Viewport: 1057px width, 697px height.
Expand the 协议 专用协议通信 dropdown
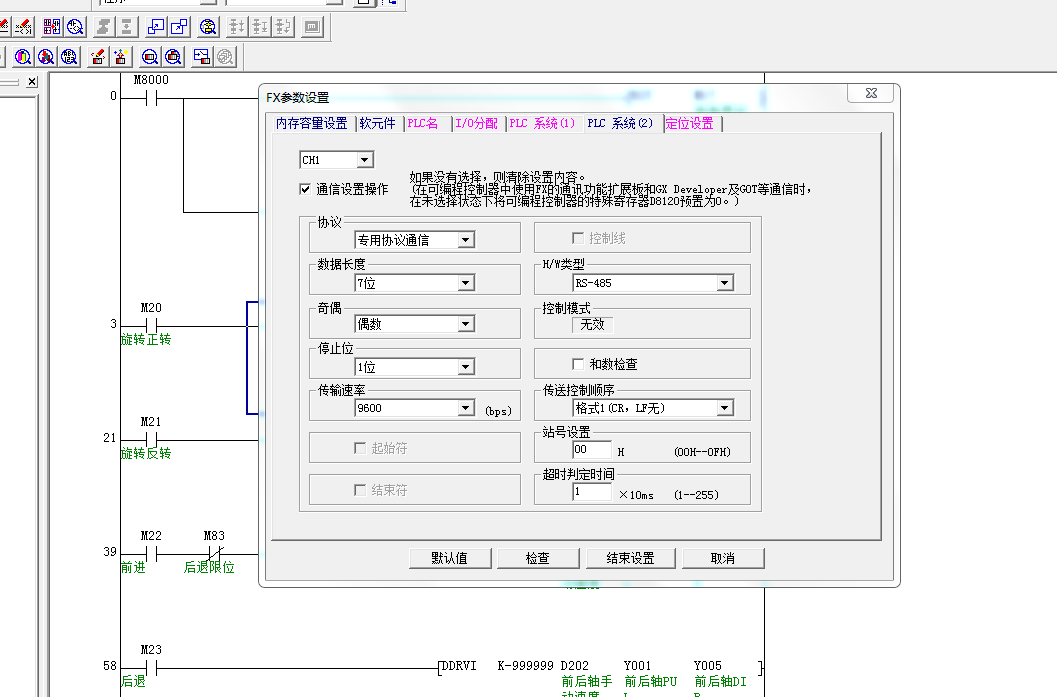[x=465, y=240]
